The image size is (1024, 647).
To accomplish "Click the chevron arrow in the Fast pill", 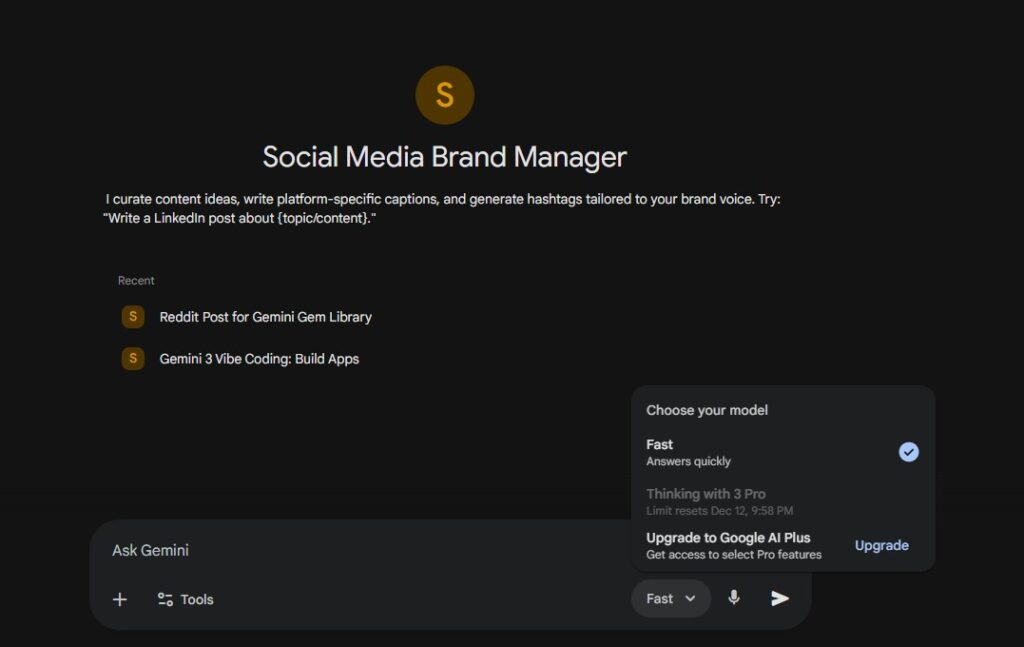I will coord(690,599).
